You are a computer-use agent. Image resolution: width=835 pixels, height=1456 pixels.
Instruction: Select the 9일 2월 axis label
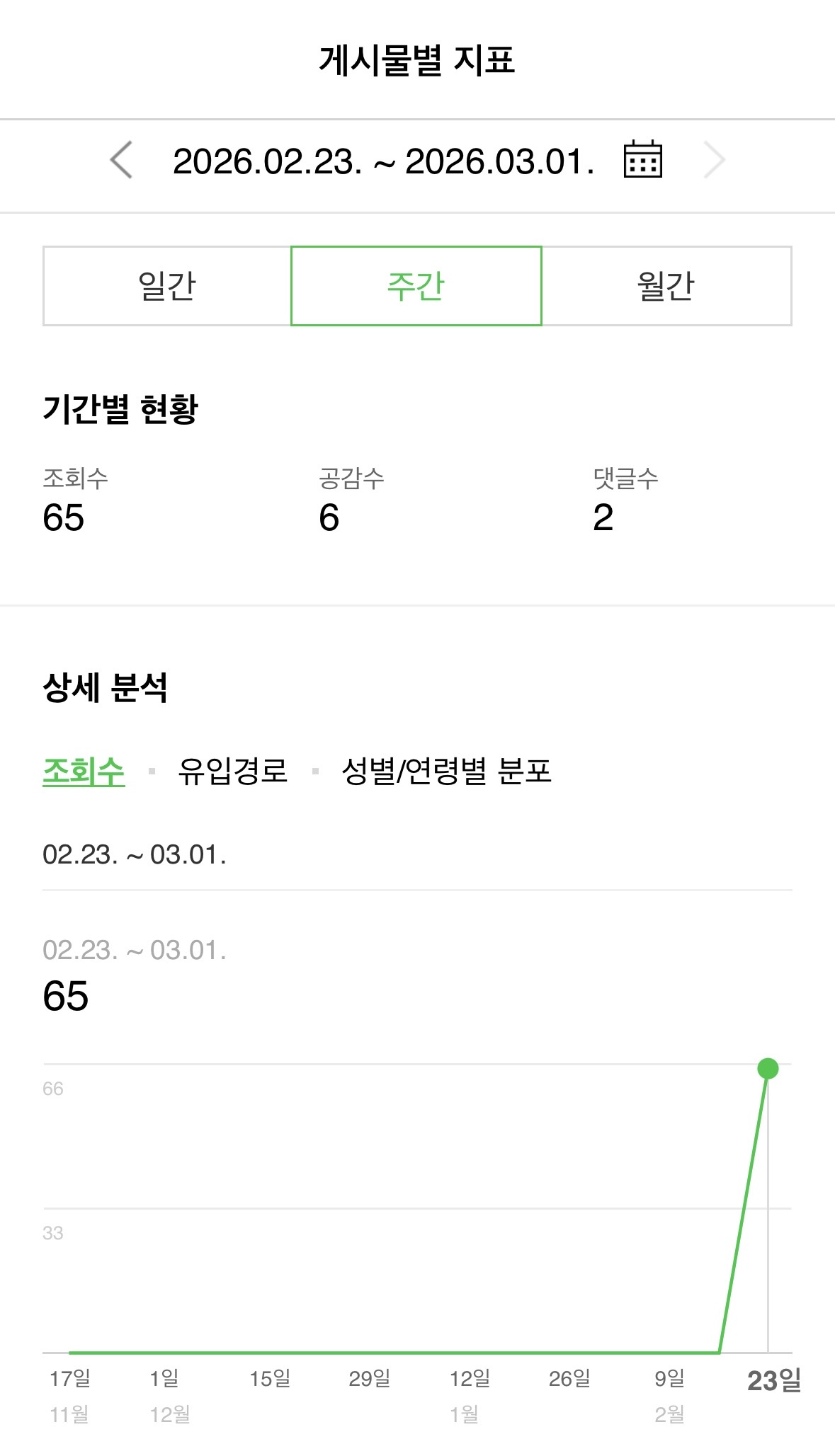669,1394
